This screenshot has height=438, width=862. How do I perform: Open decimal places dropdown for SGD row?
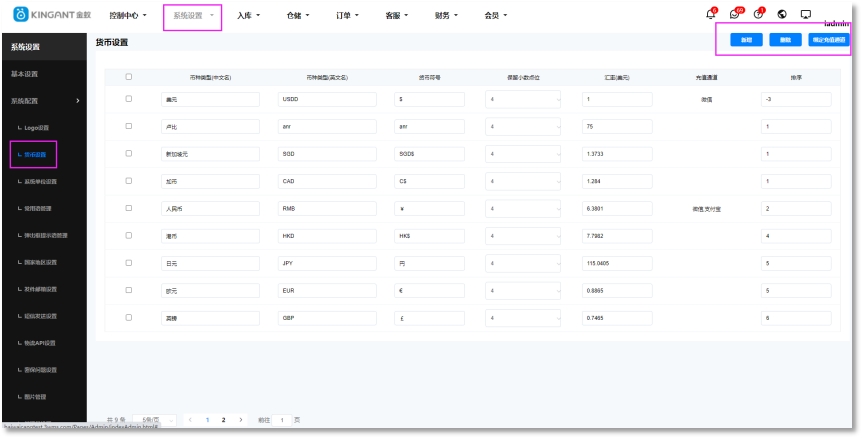click(x=524, y=154)
